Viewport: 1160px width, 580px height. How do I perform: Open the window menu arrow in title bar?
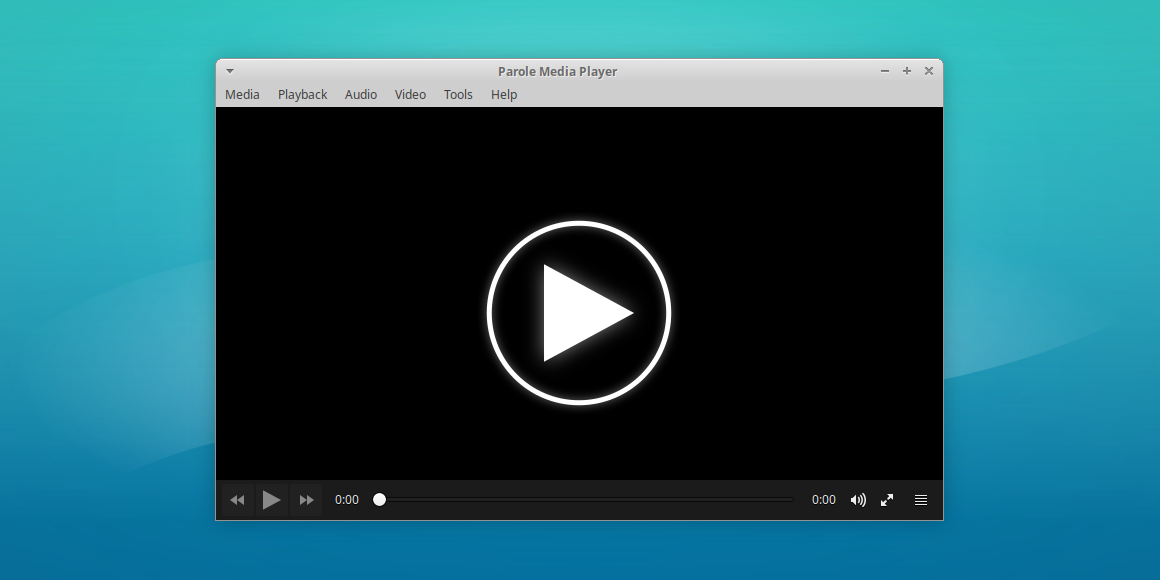pyautogui.click(x=230, y=72)
